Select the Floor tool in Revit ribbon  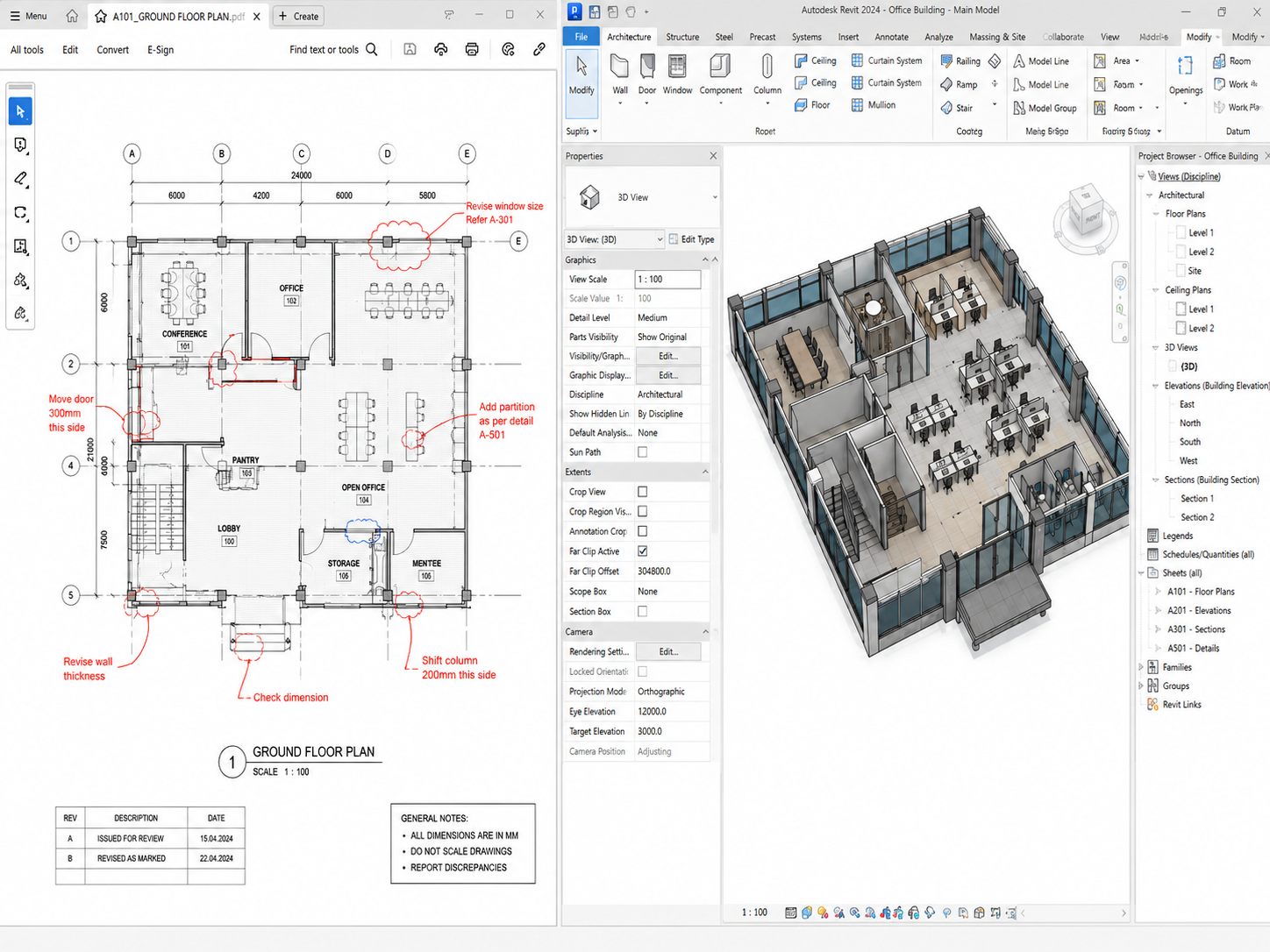click(x=812, y=105)
